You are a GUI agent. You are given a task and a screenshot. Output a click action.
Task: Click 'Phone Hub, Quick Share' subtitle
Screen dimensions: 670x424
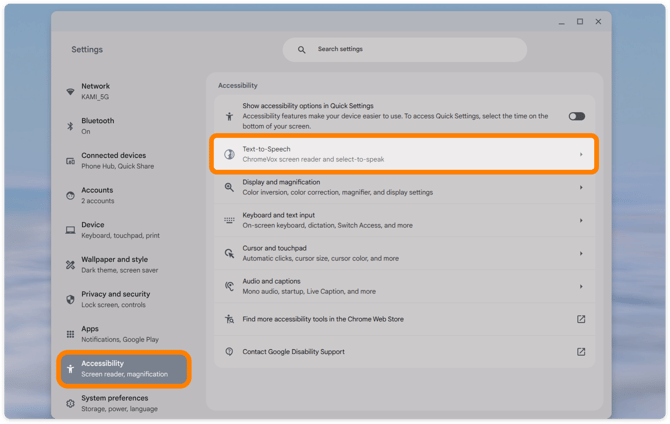[x=118, y=166]
